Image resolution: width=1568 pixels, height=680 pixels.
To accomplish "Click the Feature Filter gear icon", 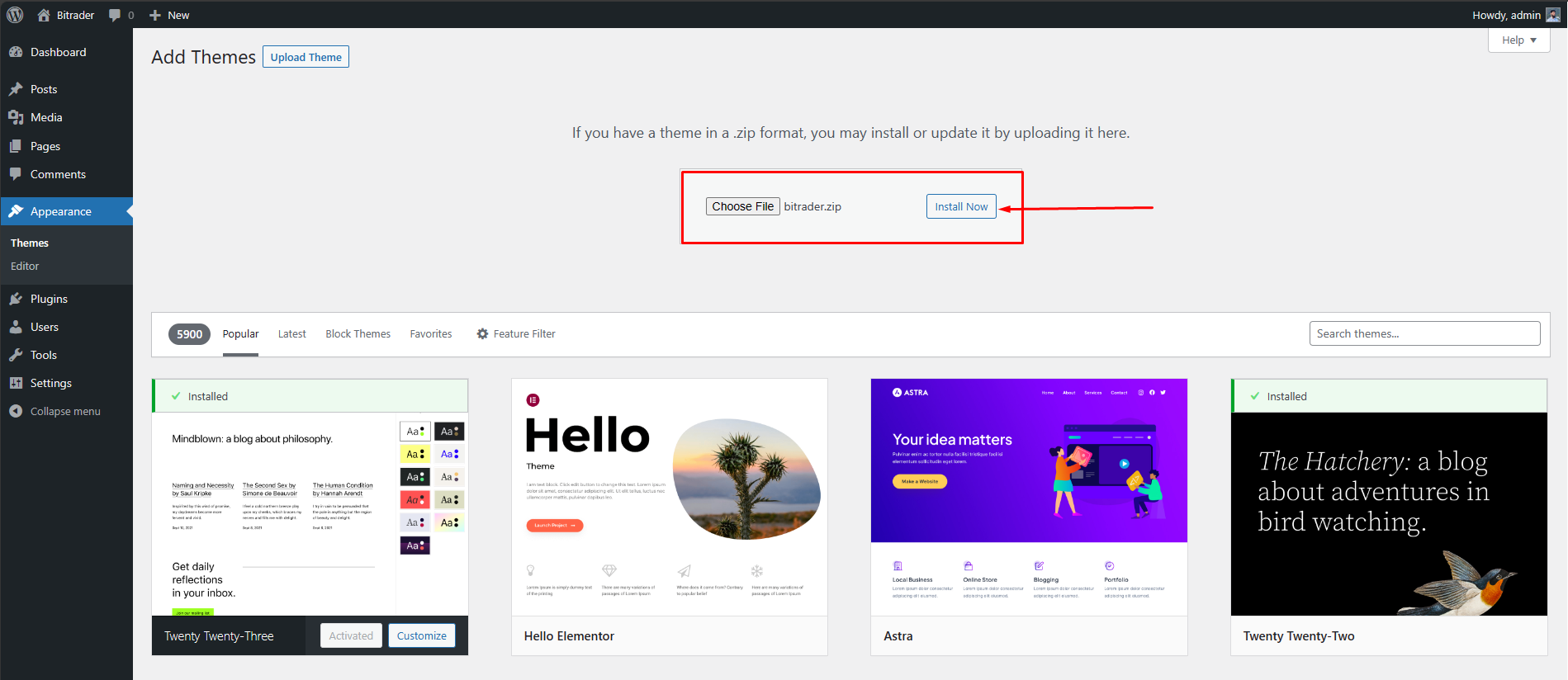I will pos(482,334).
